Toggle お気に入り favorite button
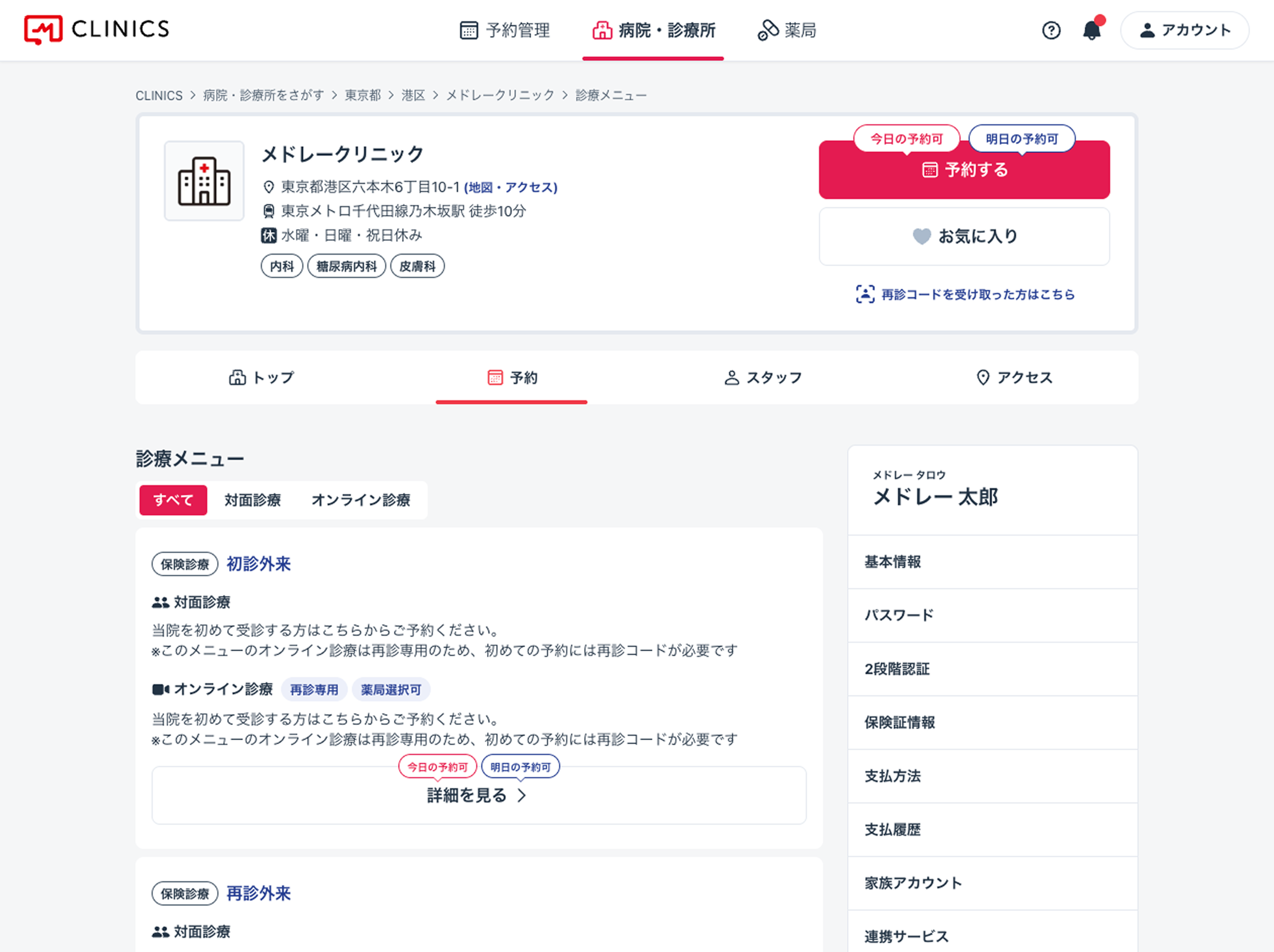The width and height of the screenshot is (1274, 952). click(x=964, y=236)
